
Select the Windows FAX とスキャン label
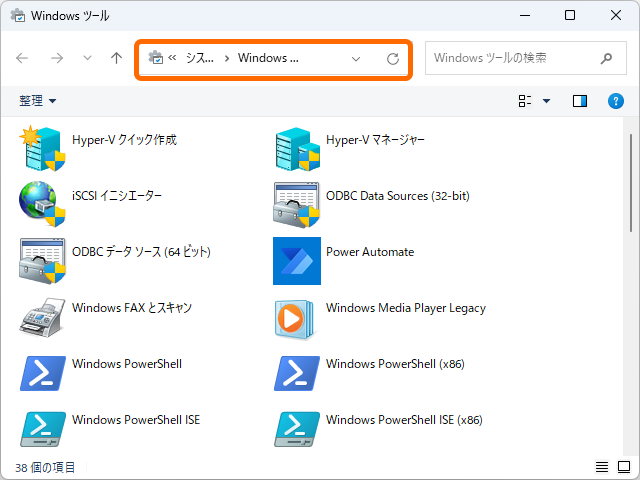pyautogui.click(x=132, y=308)
